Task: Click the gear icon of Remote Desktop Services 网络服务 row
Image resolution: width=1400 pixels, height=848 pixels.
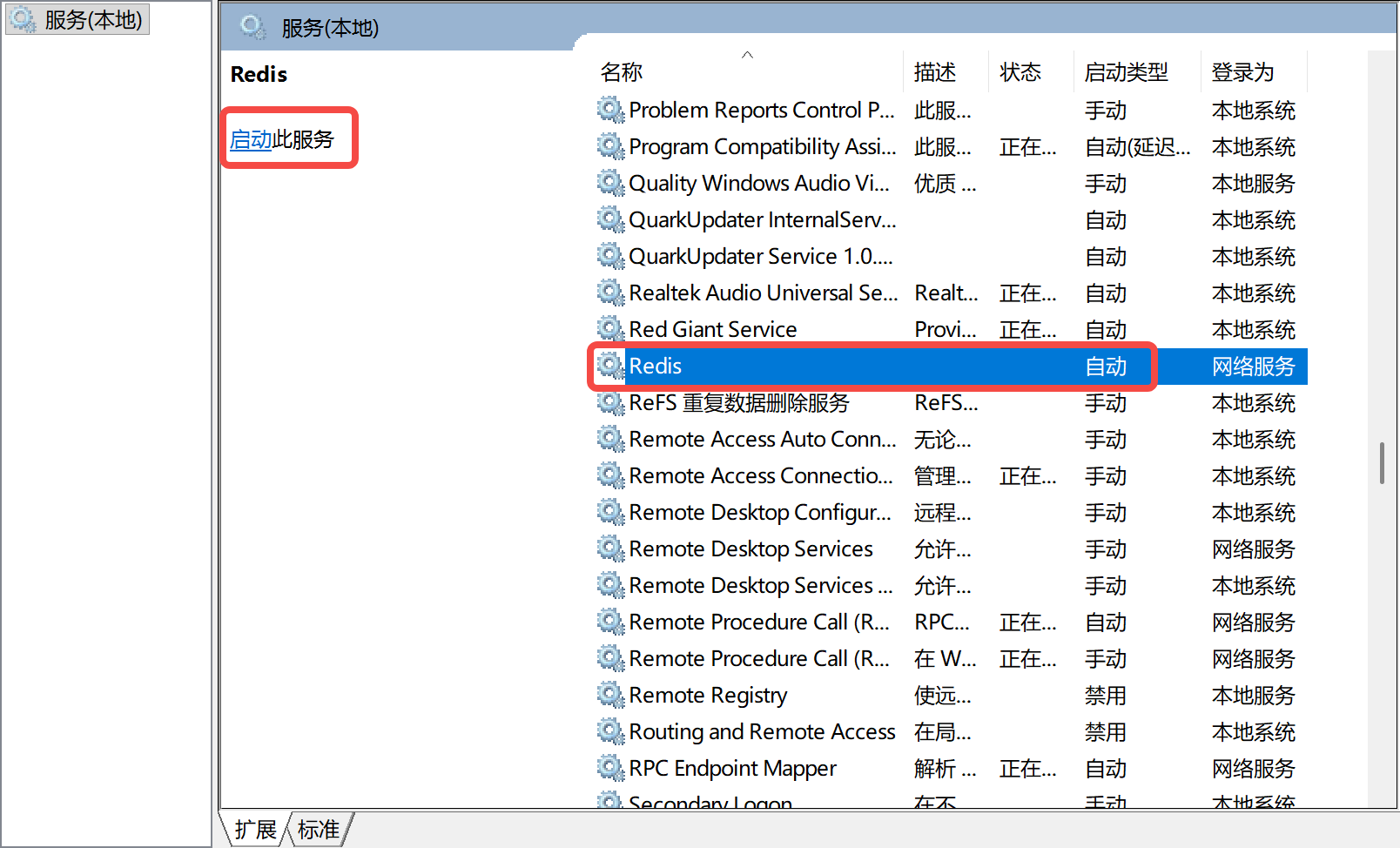Action: pyautogui.click(x=610, y=549)
